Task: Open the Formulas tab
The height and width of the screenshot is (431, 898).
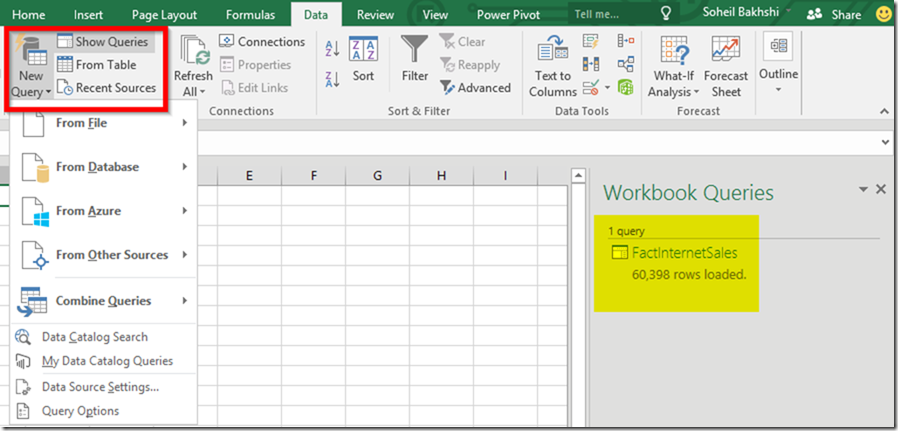Action: click(250, 14)
